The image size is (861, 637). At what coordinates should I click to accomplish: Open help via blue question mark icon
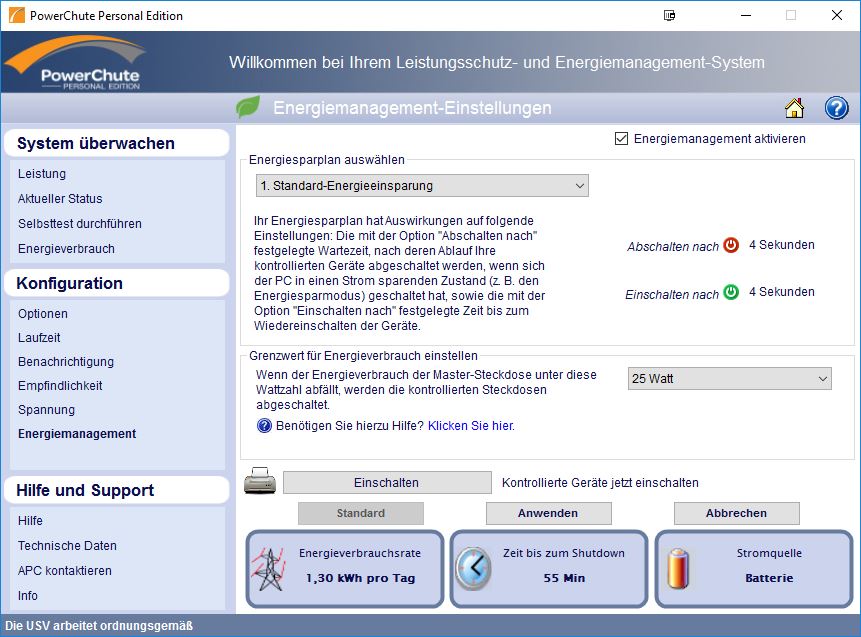[836, 108]
